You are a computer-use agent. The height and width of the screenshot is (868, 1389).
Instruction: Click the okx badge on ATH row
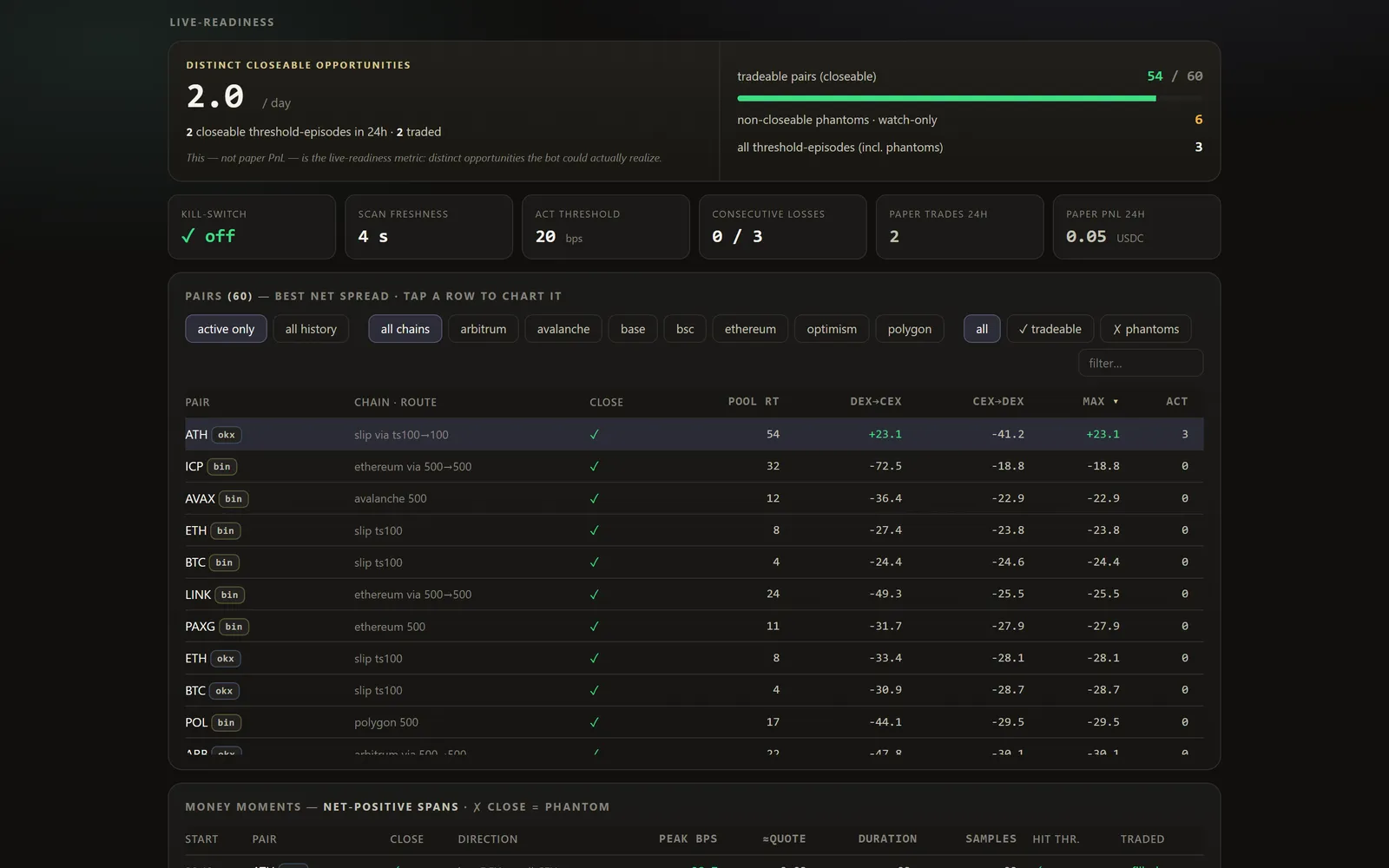tap(227, 435)
